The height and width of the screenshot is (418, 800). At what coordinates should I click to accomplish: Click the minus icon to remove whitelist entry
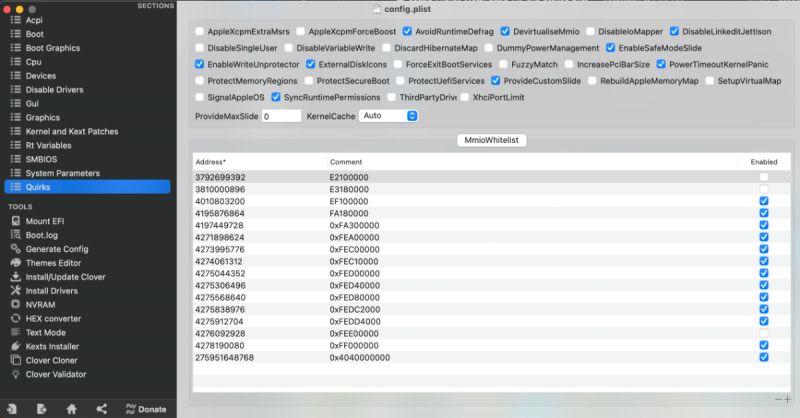pos(779,399)
